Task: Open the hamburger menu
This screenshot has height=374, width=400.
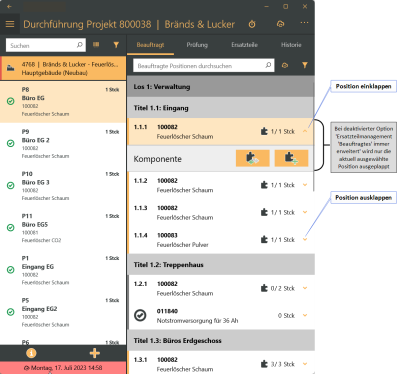Action: click(x=10, y=24)
